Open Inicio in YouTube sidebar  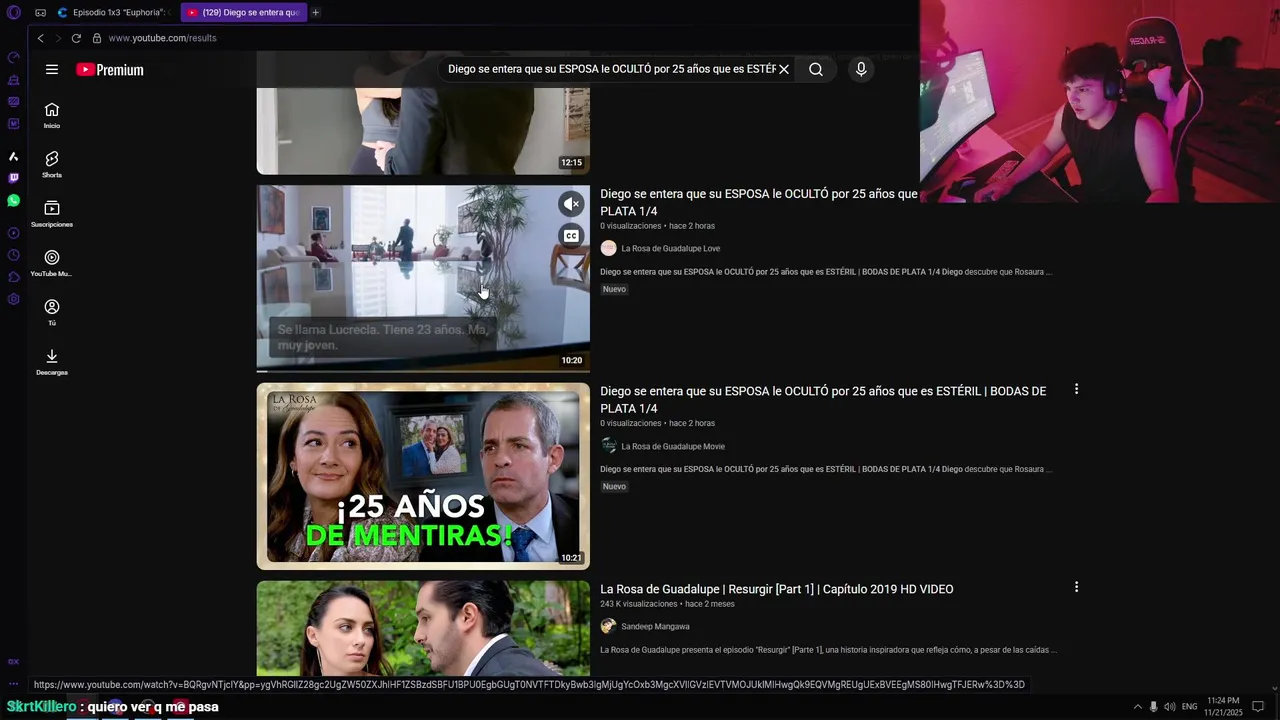[52, 116]
